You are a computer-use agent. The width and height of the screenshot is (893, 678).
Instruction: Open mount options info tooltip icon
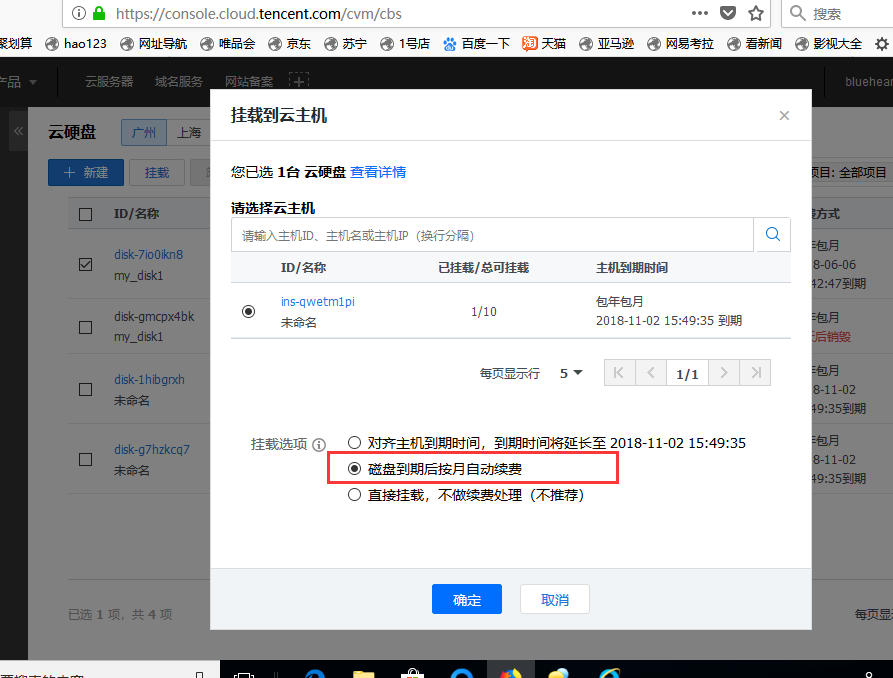pyautogui.click(x=319, y=444)
